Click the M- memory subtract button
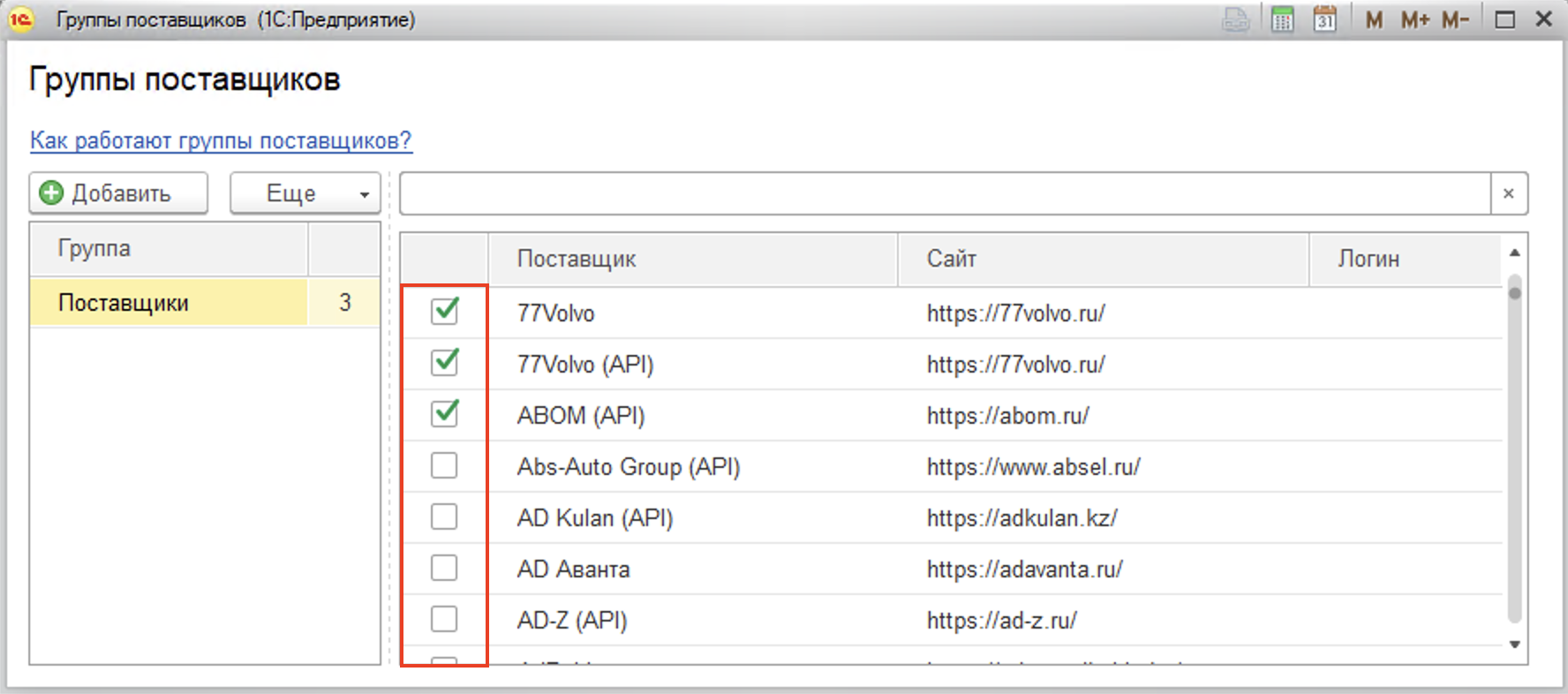The image size is (1568, 694). coord(1455,19)
